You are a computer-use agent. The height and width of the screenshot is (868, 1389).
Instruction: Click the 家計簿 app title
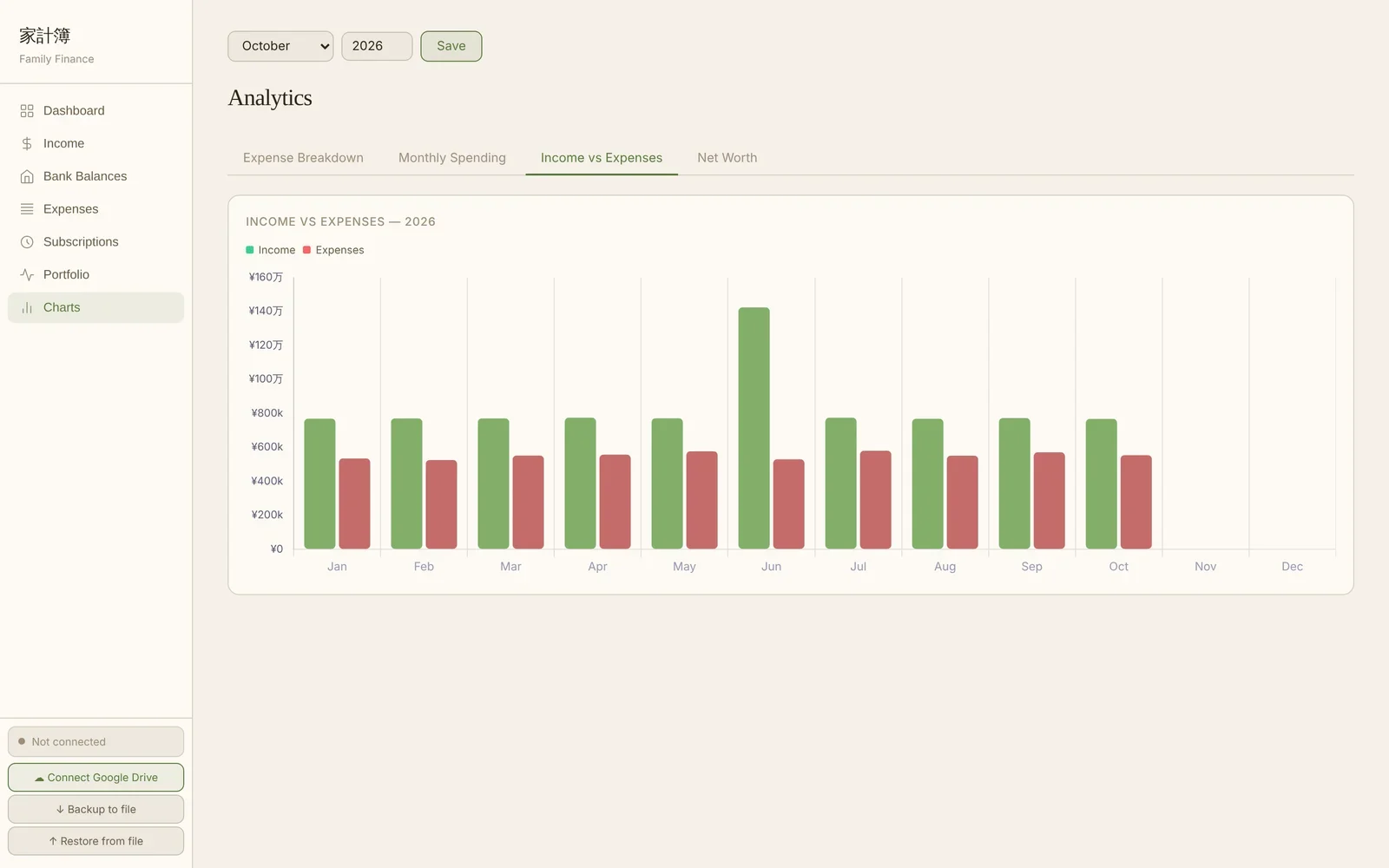click(x=45, y=36)
